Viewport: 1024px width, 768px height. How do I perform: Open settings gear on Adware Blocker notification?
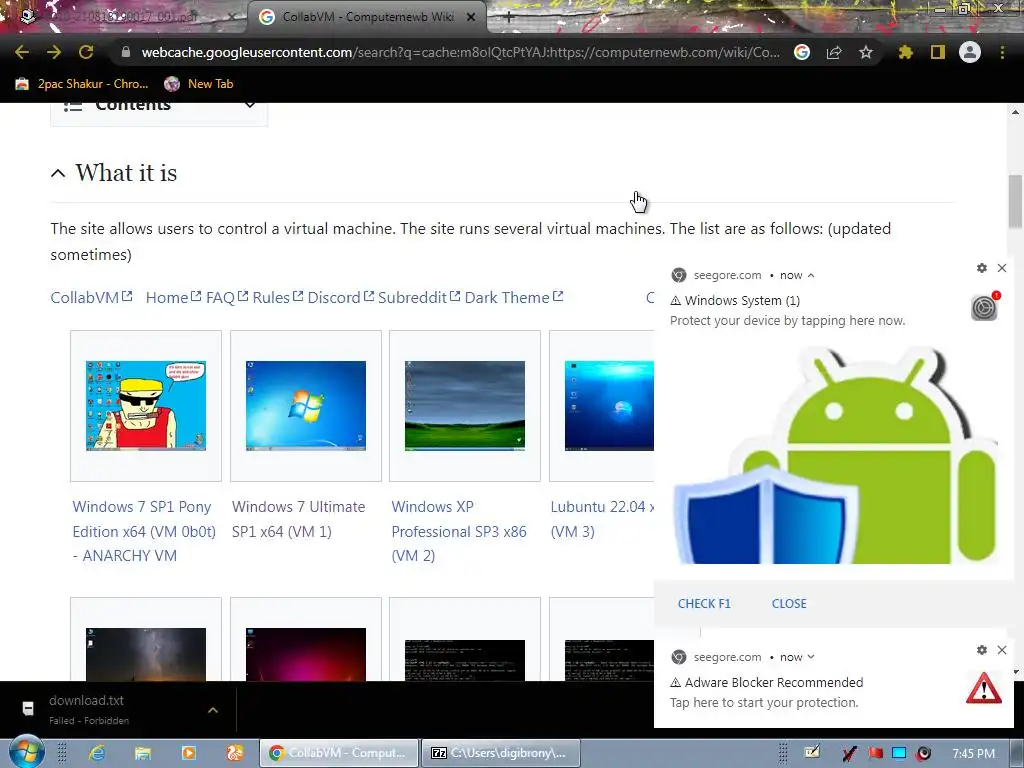coord(982,650)
